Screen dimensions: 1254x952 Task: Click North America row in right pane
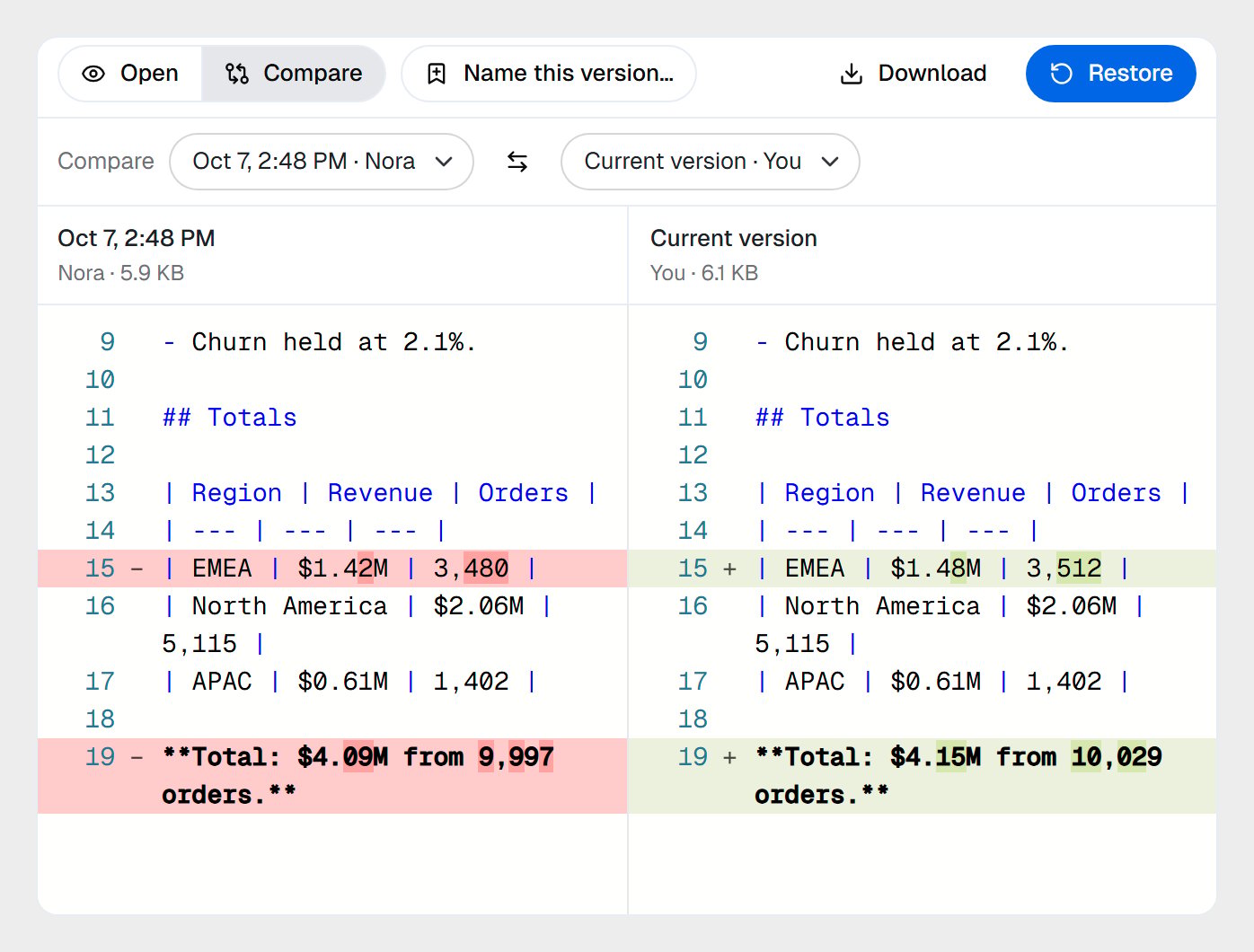(x=923, y=625)
